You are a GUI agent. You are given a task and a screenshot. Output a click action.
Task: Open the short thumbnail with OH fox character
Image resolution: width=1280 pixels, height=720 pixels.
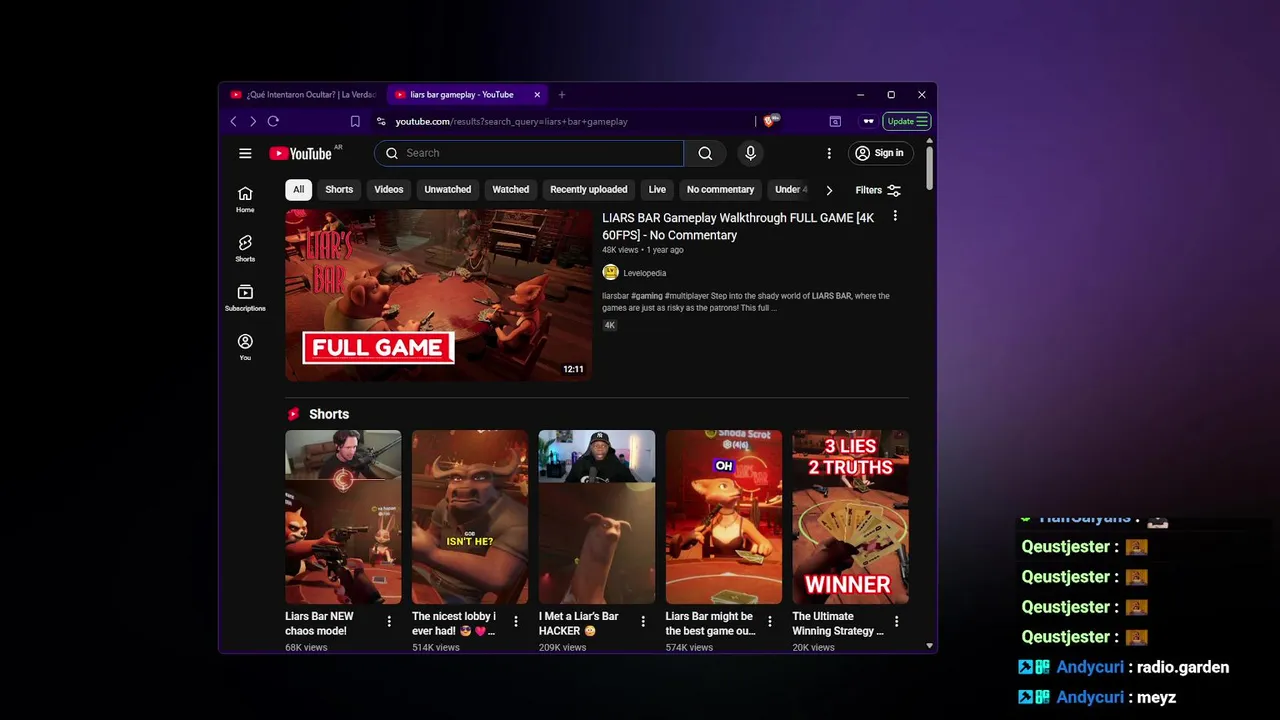[x=724, y=517]
